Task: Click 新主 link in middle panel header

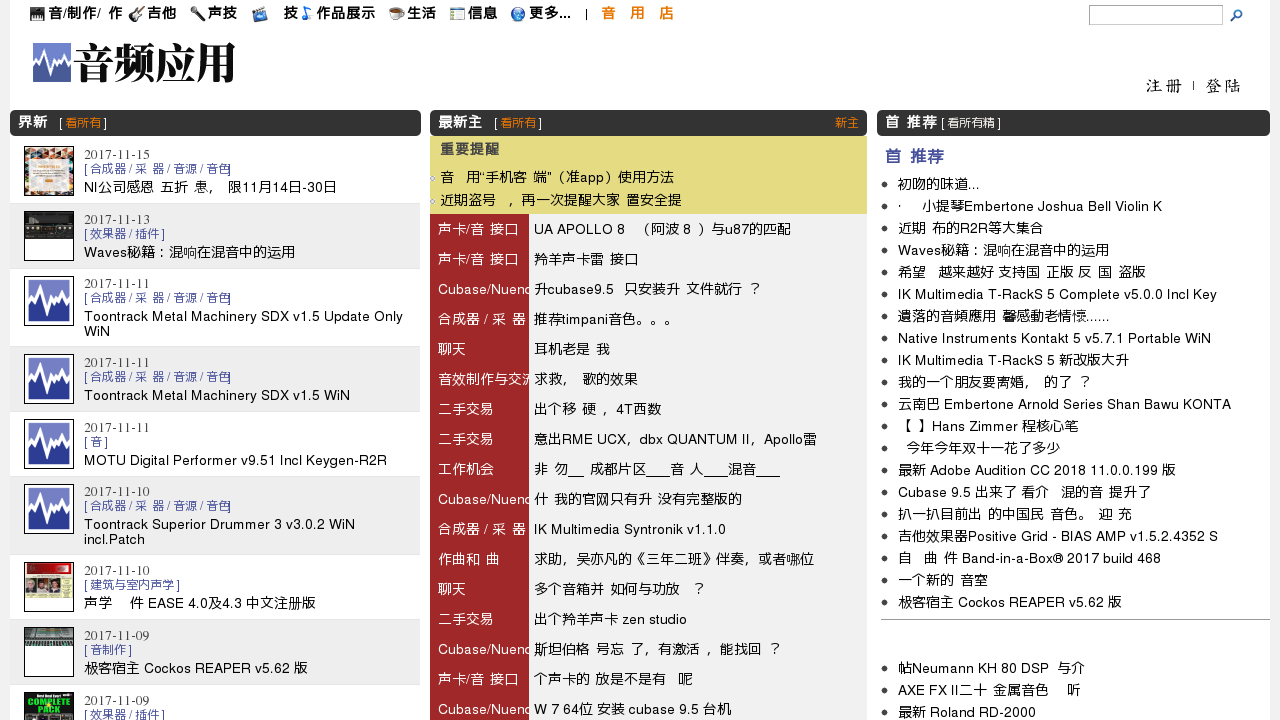Action: tap(847, 123)
